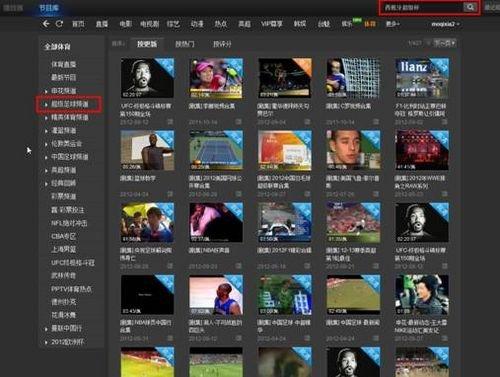Select 彩票频道 in the sidebar
The image size is (500, 377).
click(x=64, y=196)
